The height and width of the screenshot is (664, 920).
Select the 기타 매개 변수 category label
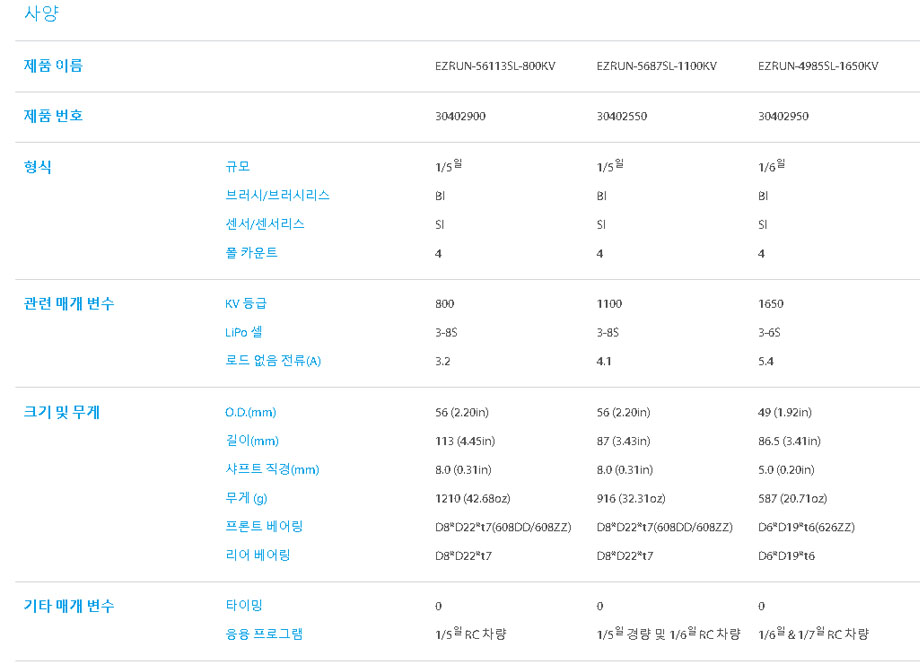tap(69, 606)
